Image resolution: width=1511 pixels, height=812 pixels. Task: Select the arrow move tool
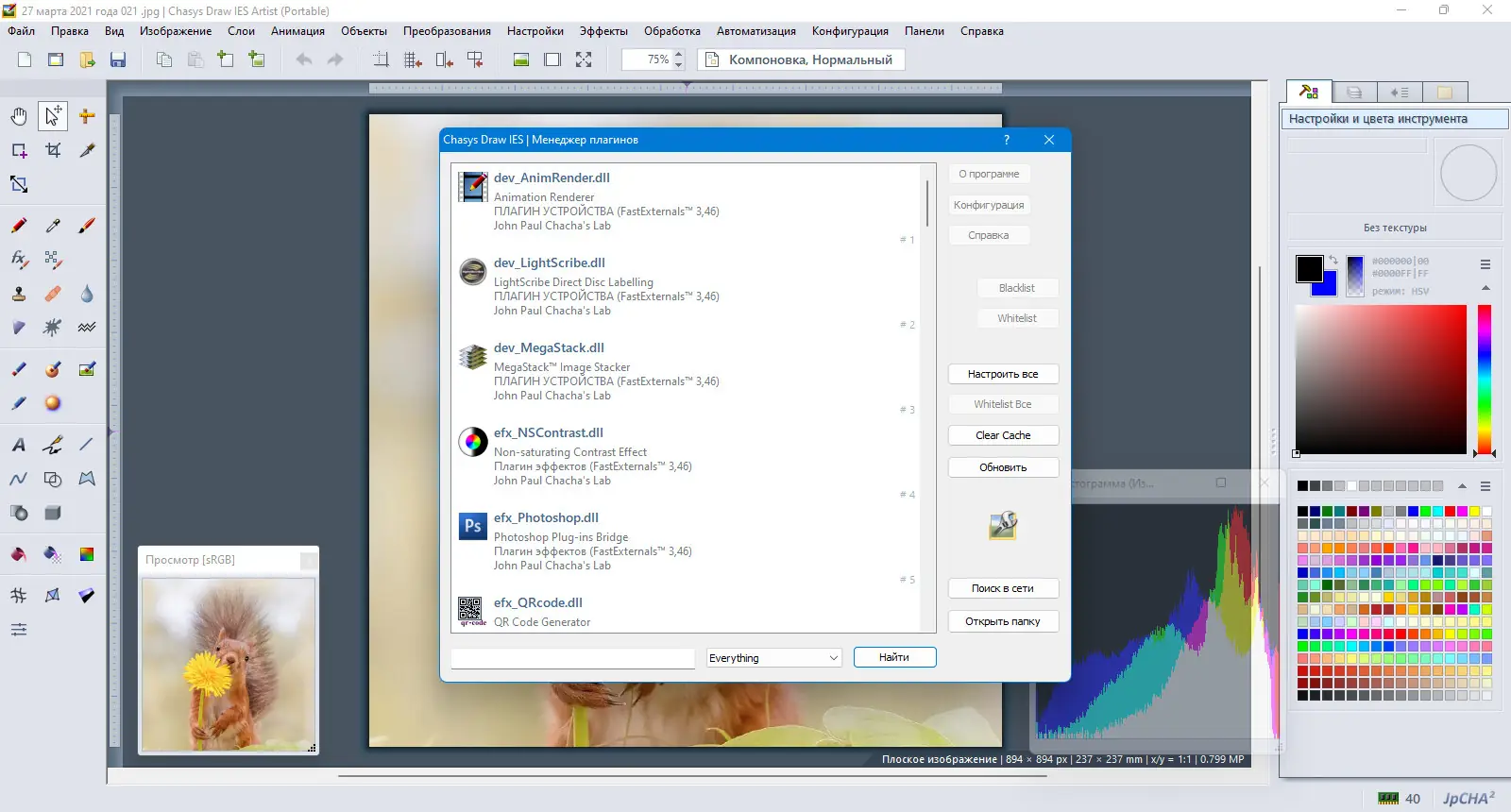(53, 116)
